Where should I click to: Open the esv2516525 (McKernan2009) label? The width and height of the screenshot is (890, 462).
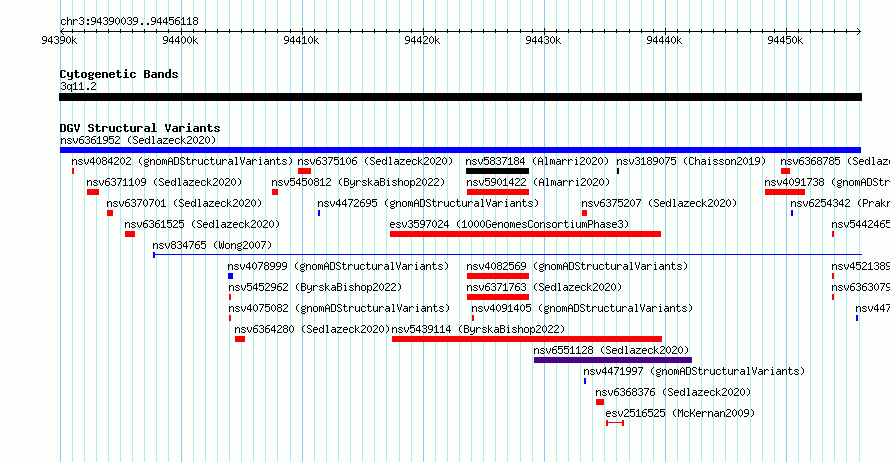pos(681,413)
